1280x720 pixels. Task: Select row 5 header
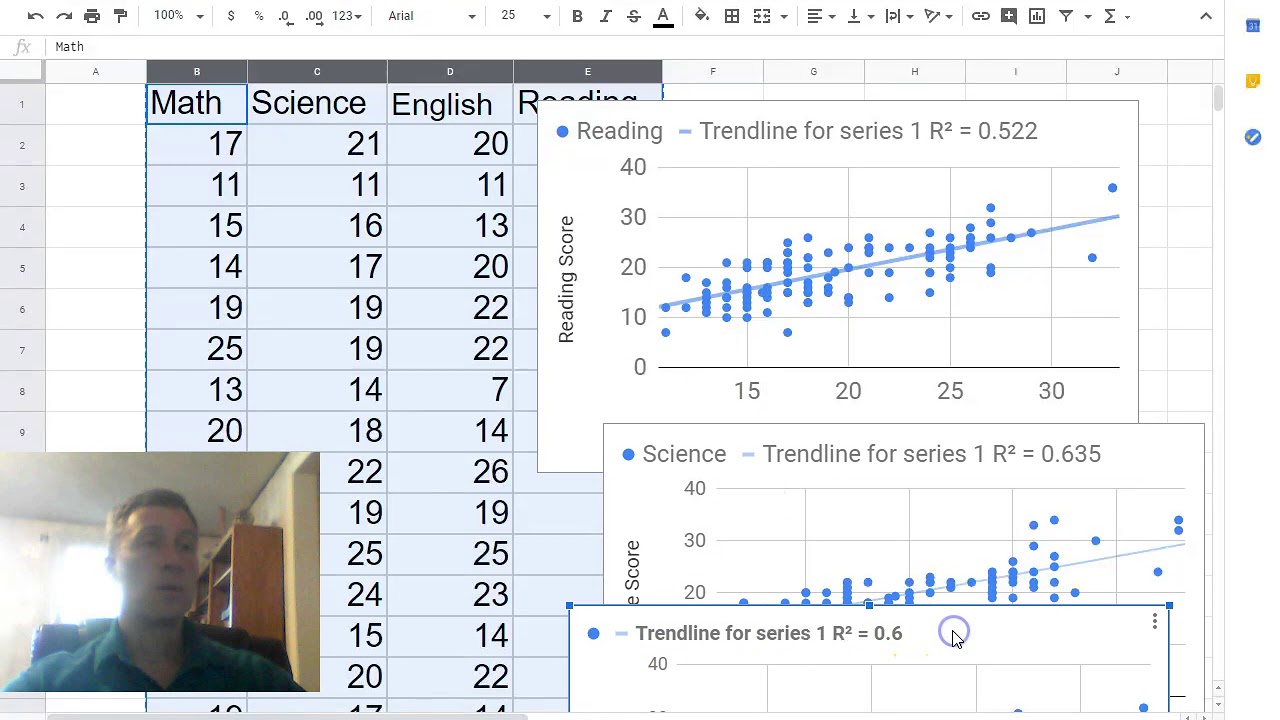(22, 268)
